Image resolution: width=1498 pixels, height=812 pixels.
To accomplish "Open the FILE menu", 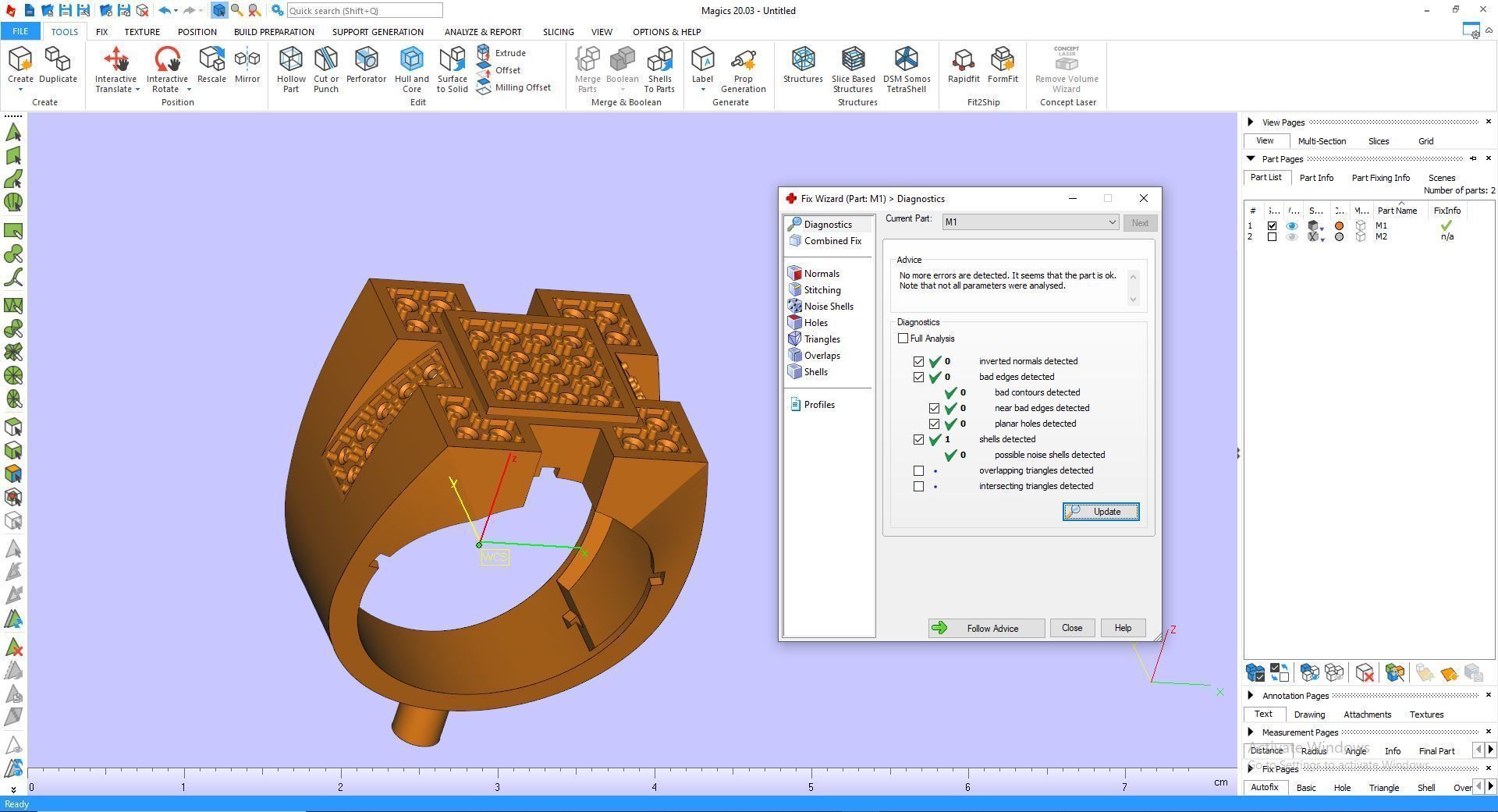I will pyautogui.click(x=20, y=32).
